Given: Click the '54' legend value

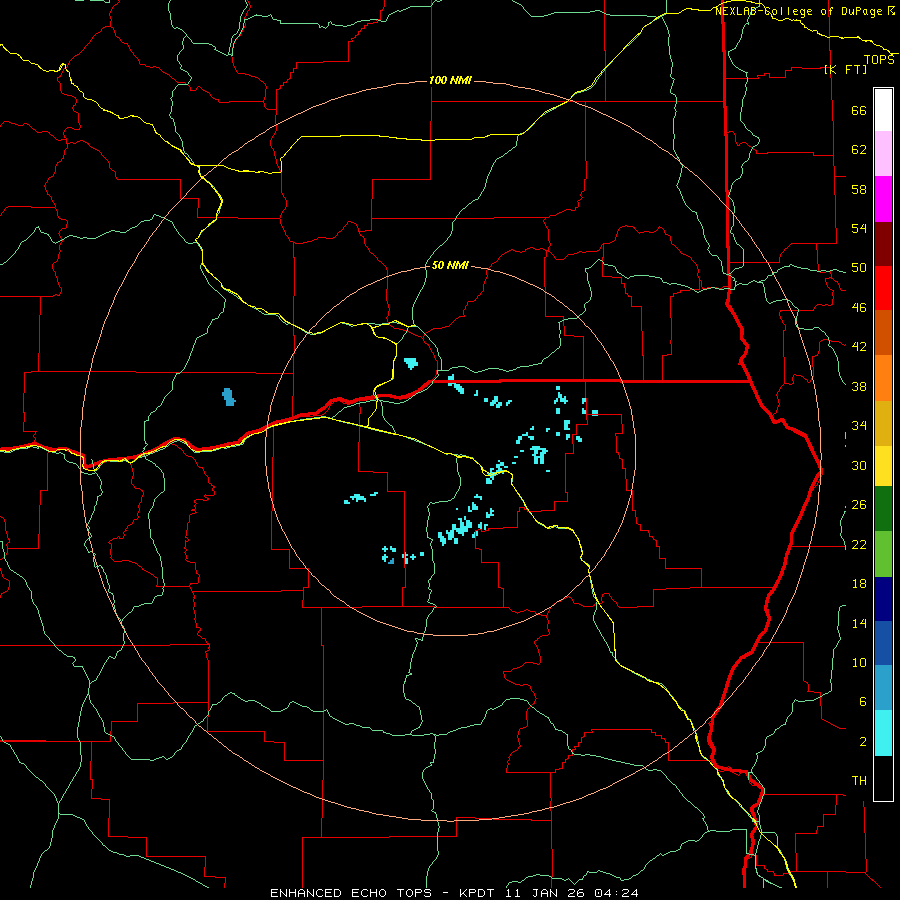Looking at the screenshot, I should pos(859,228).
